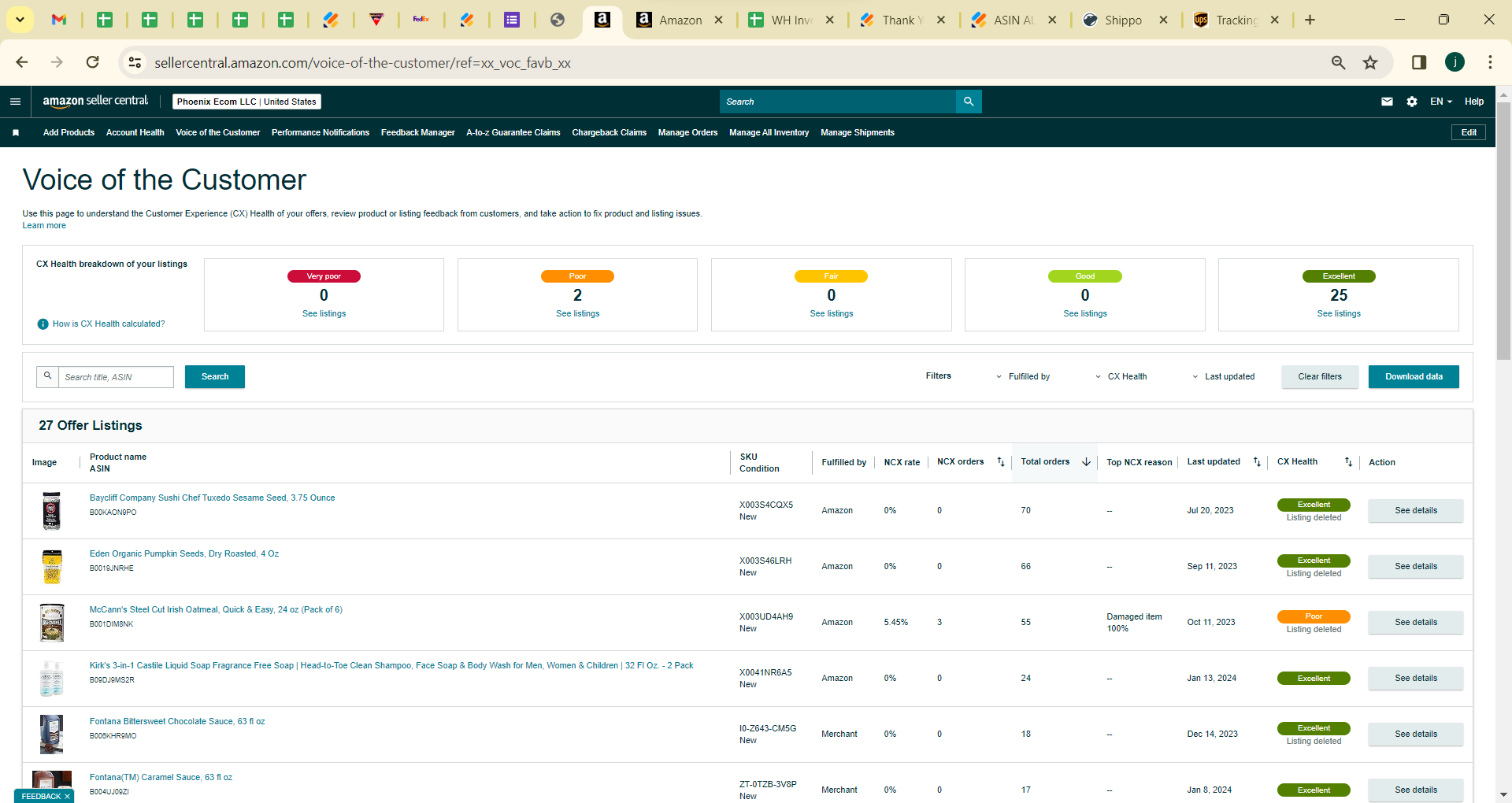The width and height of the screenshot is (1512, 803).
Task: Sort by NCX orders column arrows
Action: pos(1001,462)
